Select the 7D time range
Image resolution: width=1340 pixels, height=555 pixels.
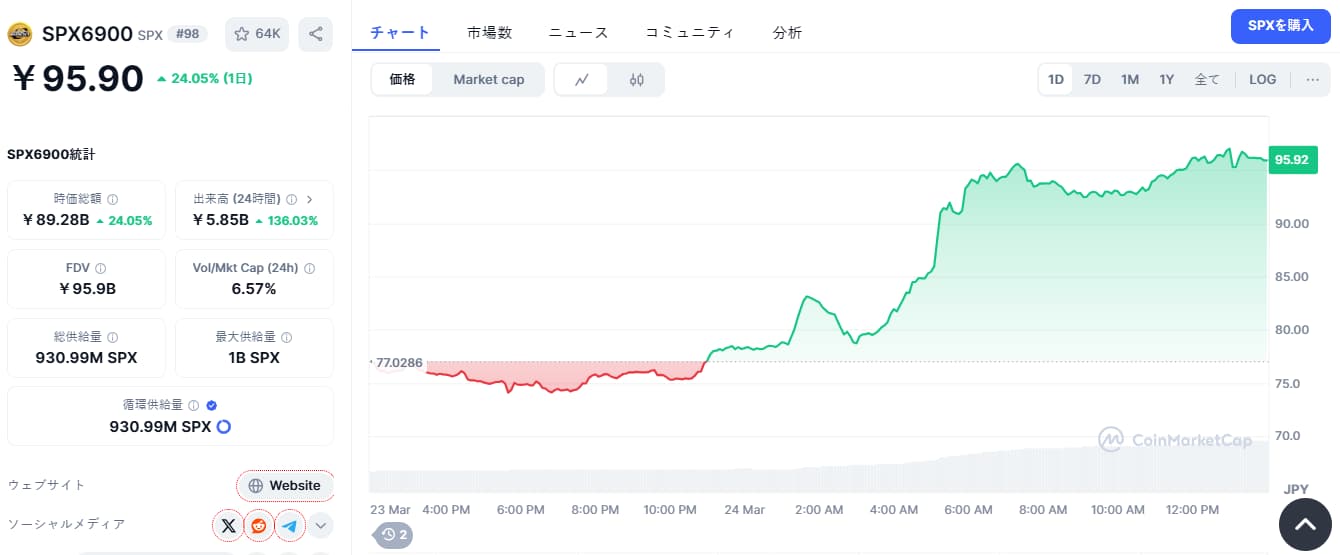pyautogui.click(x=1092, y=80)
